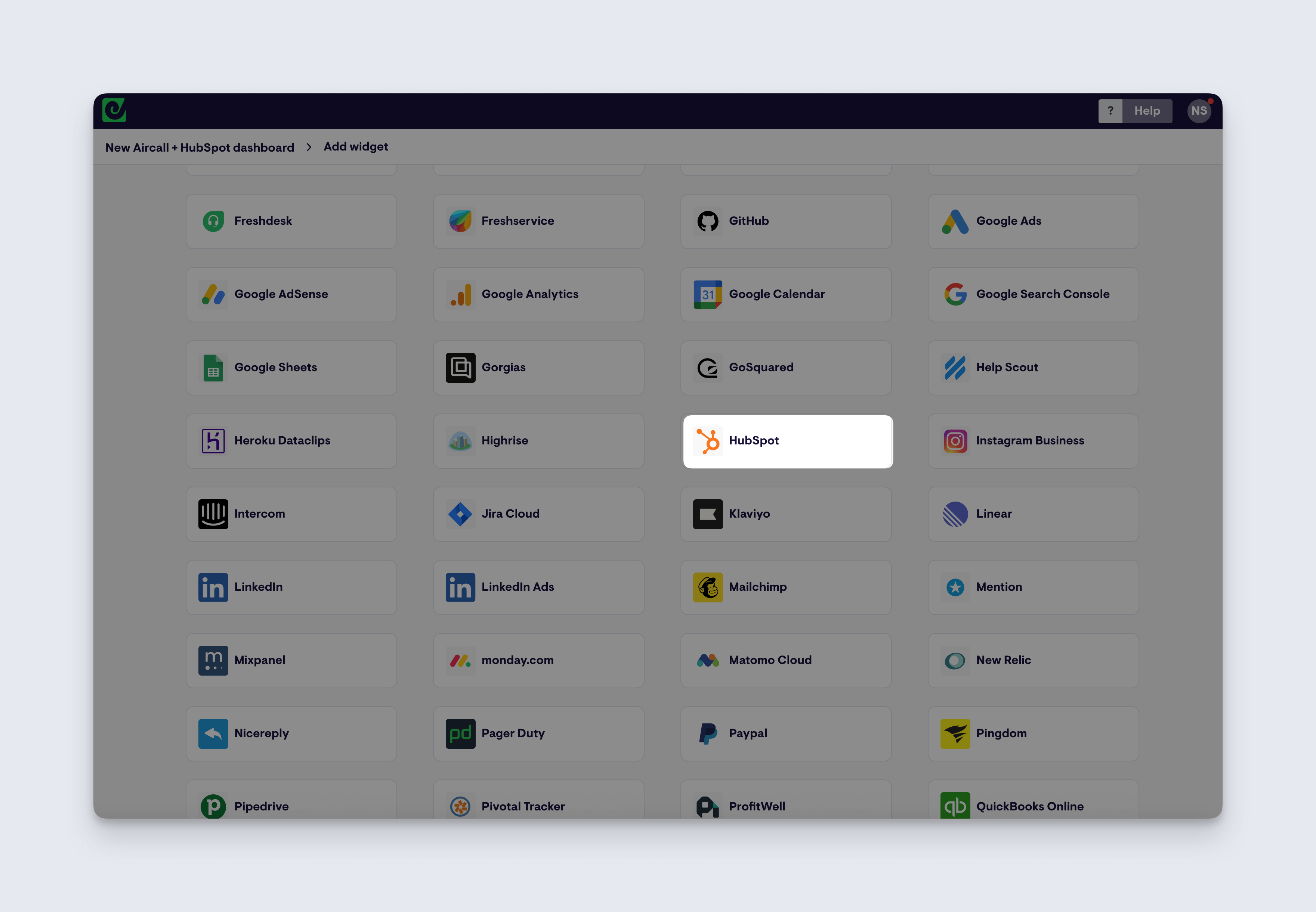Select the GoSquared icon
Viewport: 1316px width, 912px height.
point(708,367)
